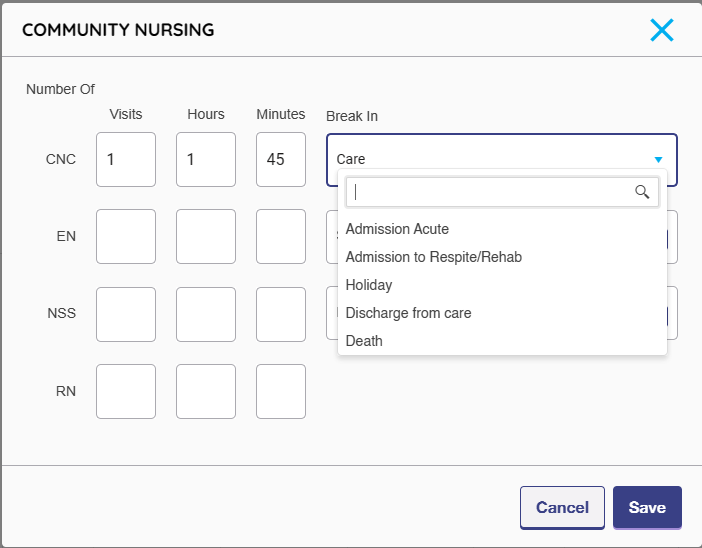Viewport: 702px width, 548px height.
Task: Close the Community Nursing dialog
Action: pos(661,30)
